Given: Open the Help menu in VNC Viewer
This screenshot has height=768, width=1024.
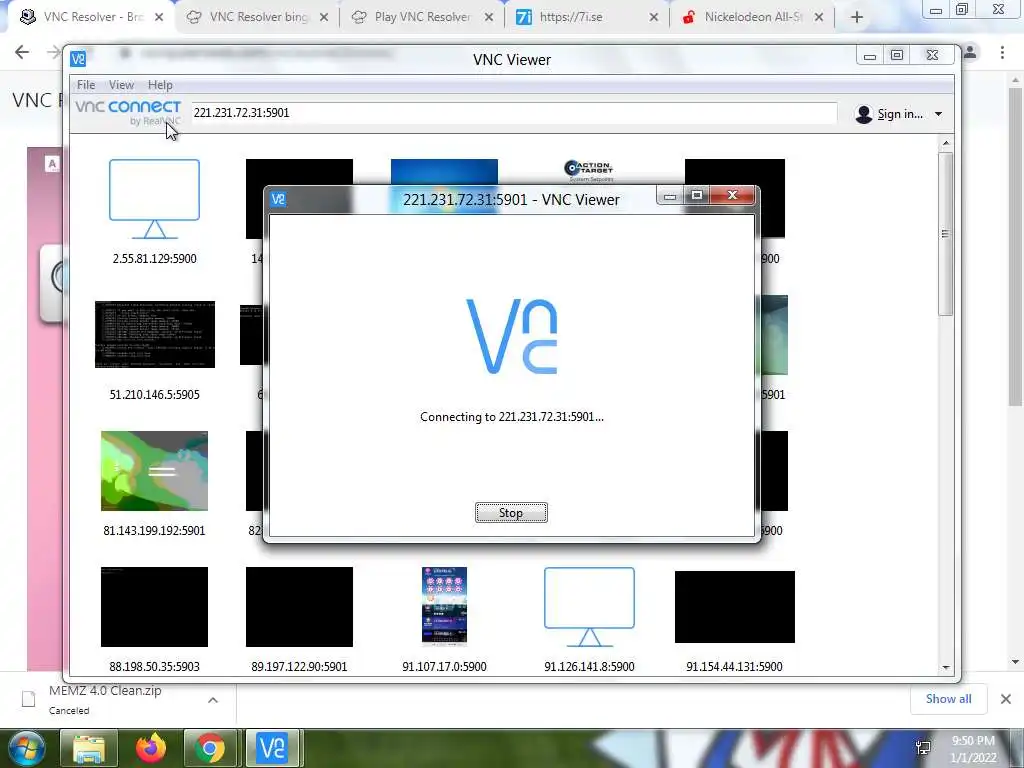Looking at the screenshot, I should [160, 85].
